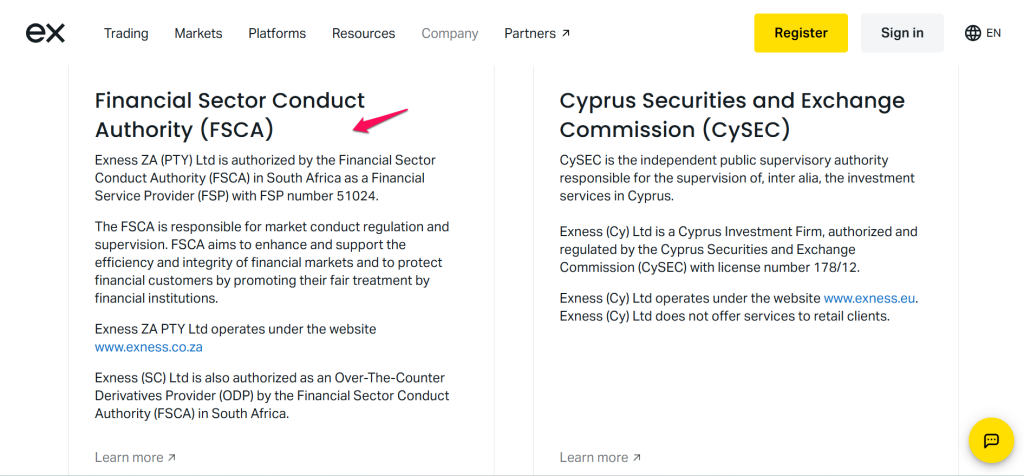Open the EN language selector
The image size is (1024, 476).
pos(993,33)
